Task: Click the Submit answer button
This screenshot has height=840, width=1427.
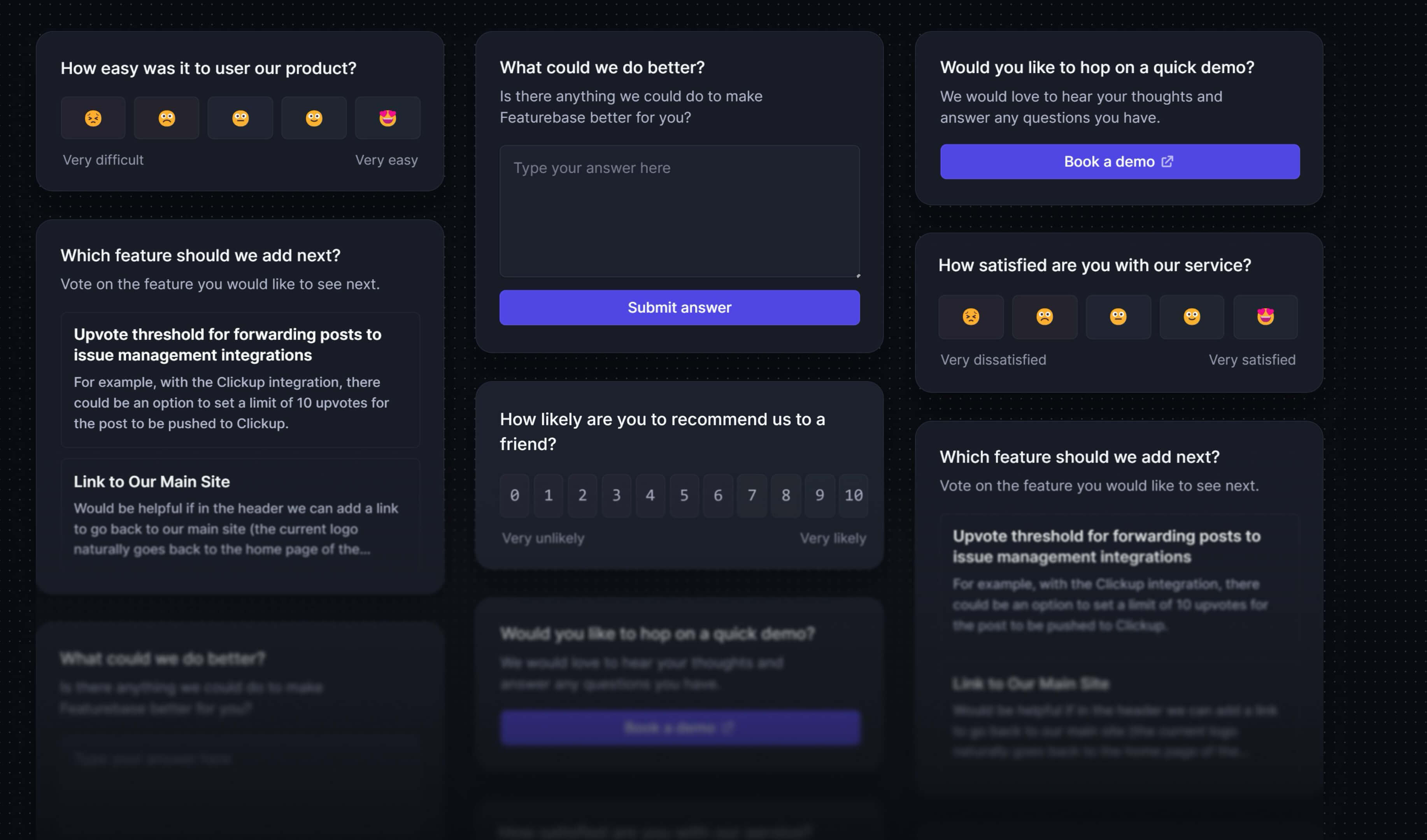Action: point(679,307)
